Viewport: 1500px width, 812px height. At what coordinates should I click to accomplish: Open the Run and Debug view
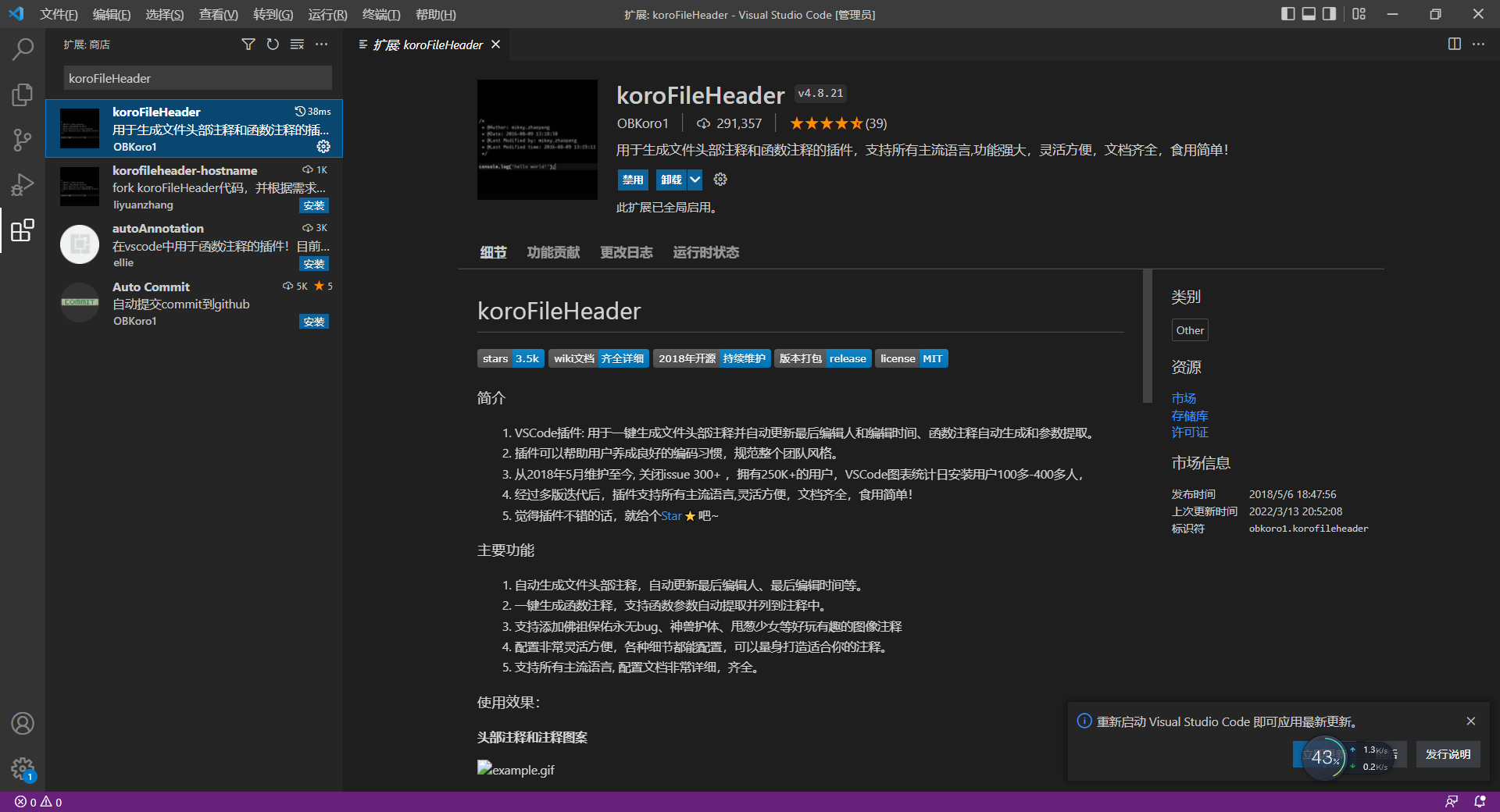pyautogui.click(x=23, y=184)
